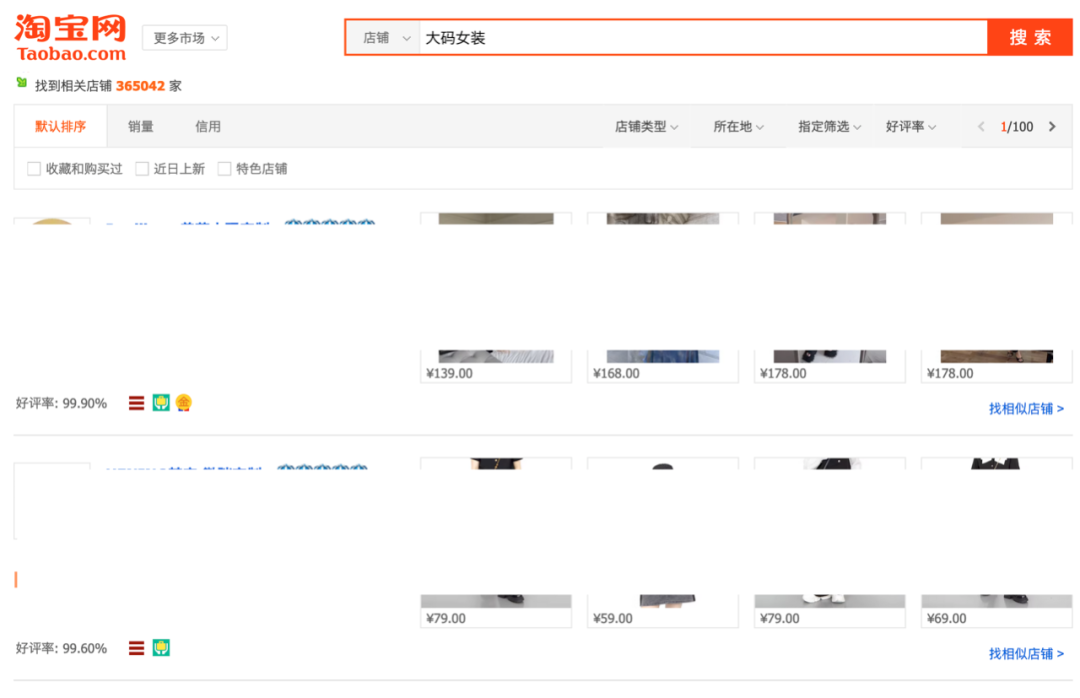Click first store's green consumer protection badge

coord(161,403)
